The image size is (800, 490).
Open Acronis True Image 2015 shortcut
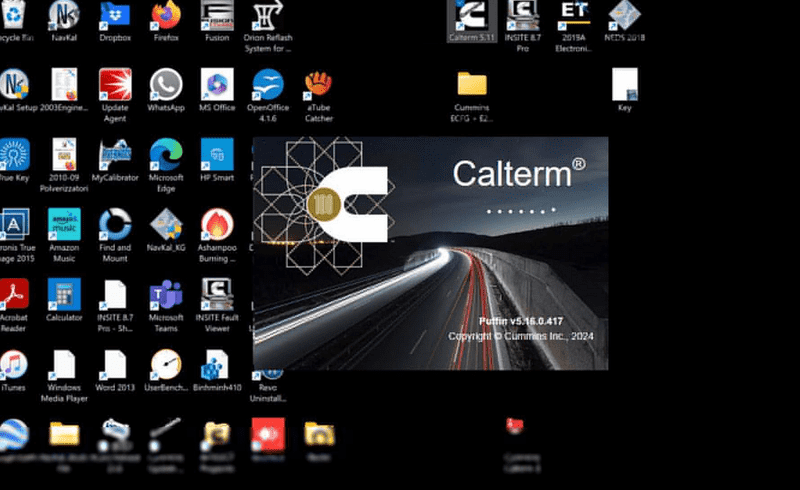coord(15,235)
